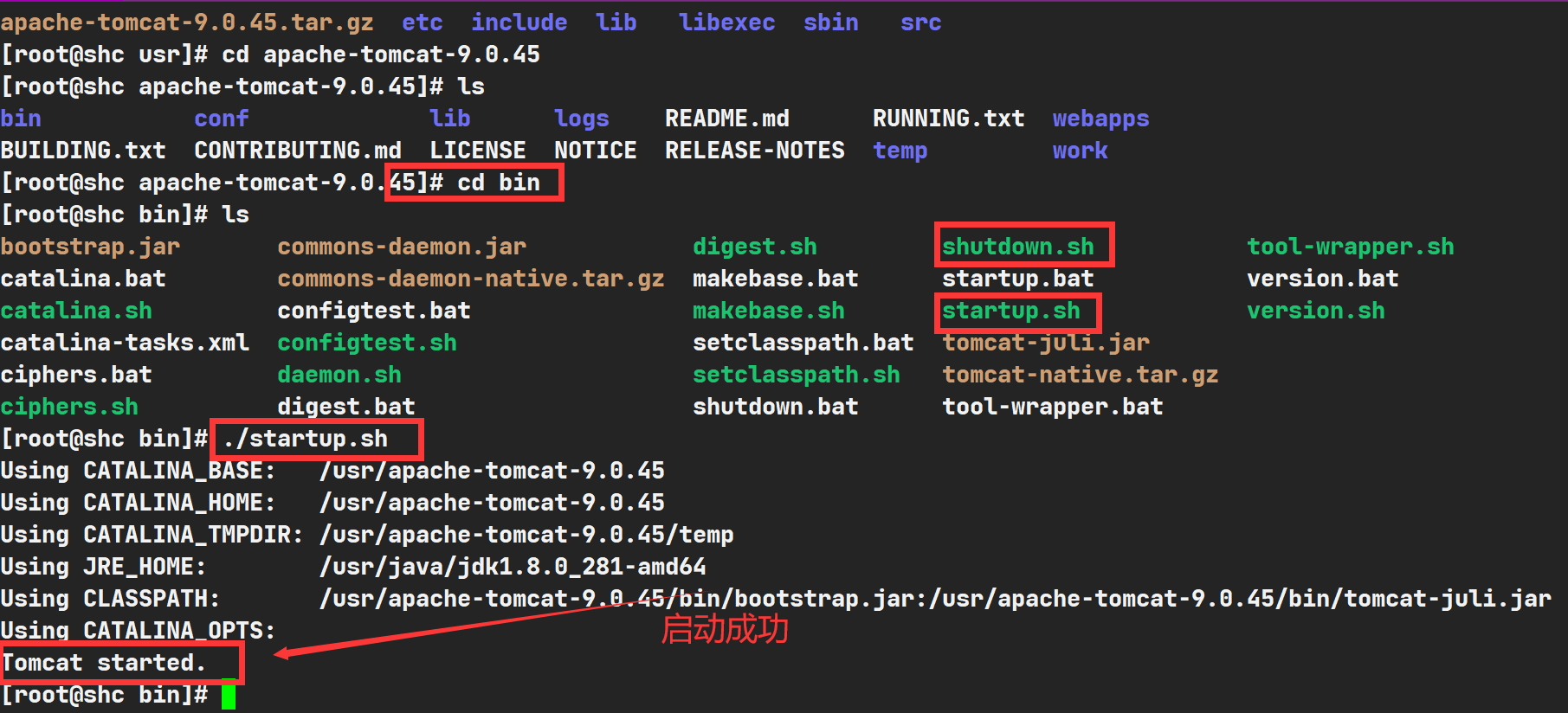This screenshot has width=1568, height=713.
Task: Select startup.bat file name
Action: tap(1018, 279)
